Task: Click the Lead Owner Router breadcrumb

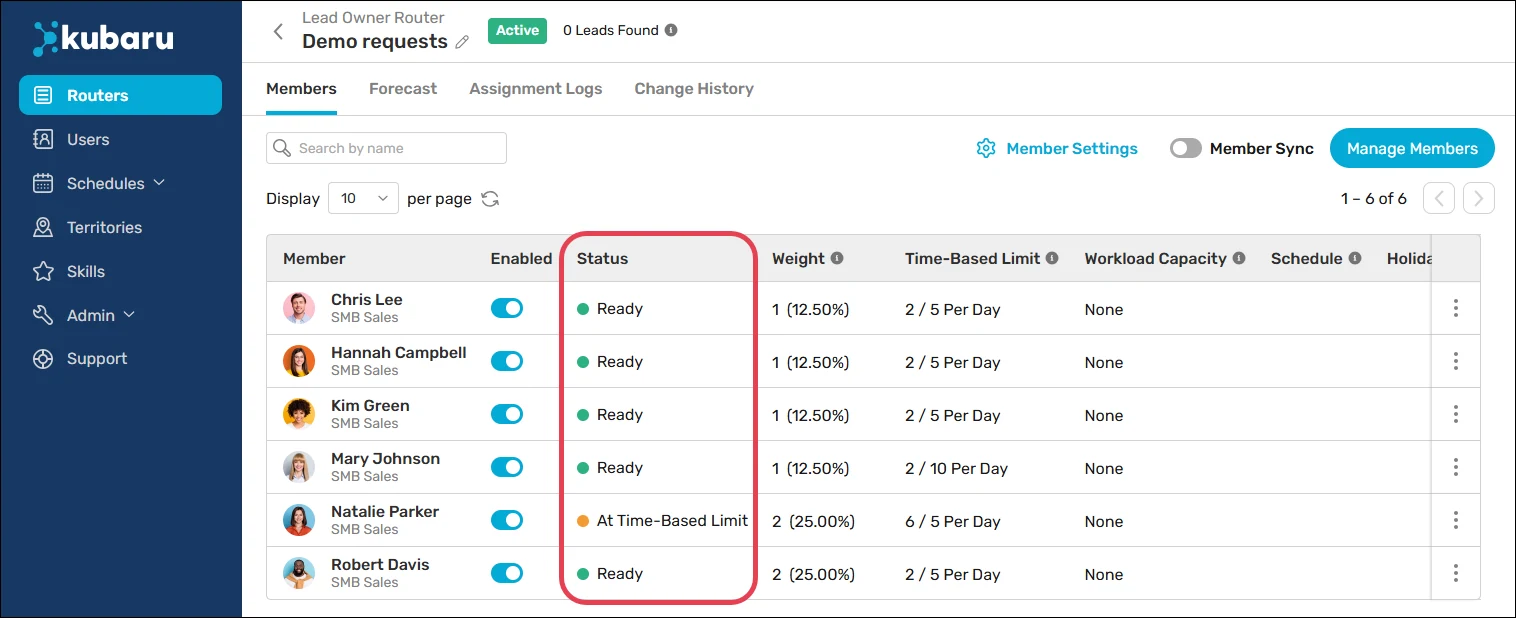Action: [373, 17]
